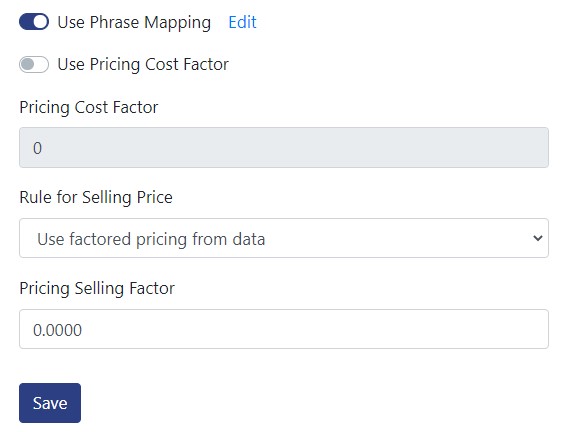Click the grey knob of Cost Factor switch
Image resolution: width=582 pixels, height=432 pixels.
[27, 65]
